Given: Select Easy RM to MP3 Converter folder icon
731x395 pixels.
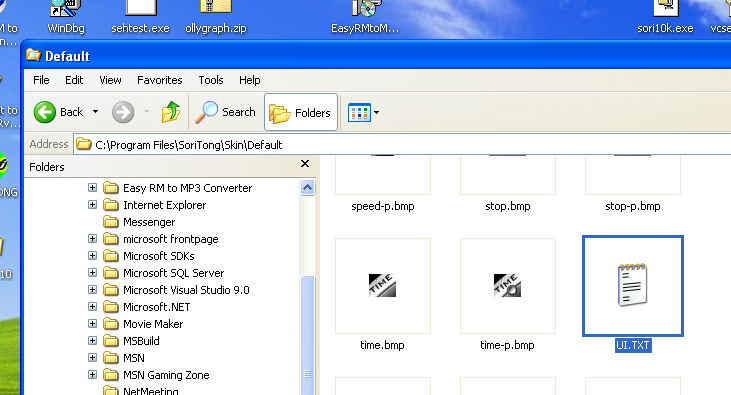Looking at the screenshot, I should click(110, 188).
